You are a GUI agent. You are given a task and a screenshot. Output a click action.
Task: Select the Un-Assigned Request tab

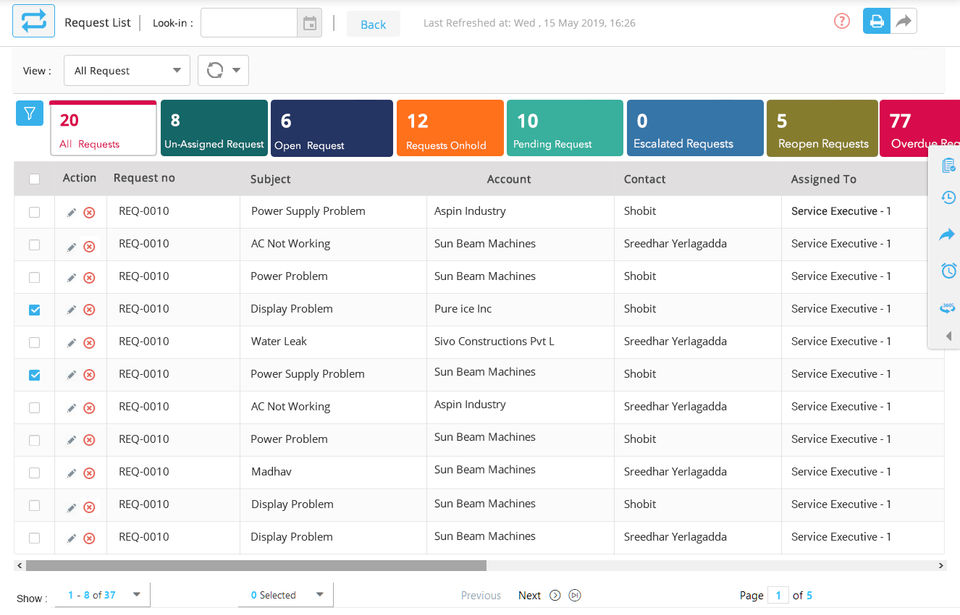[x=214, y=128]
